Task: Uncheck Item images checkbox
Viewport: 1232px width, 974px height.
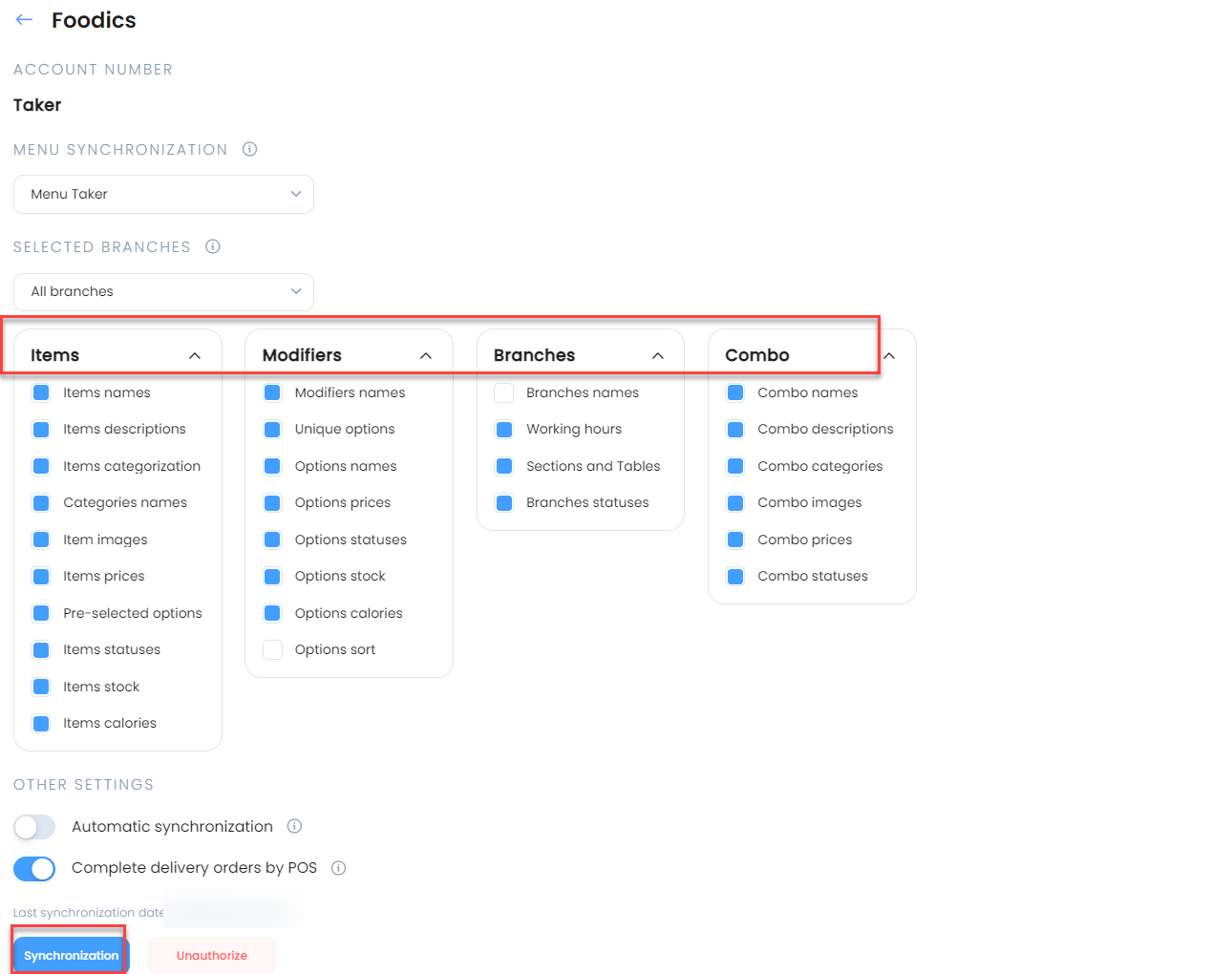Action: pos(41,540)
